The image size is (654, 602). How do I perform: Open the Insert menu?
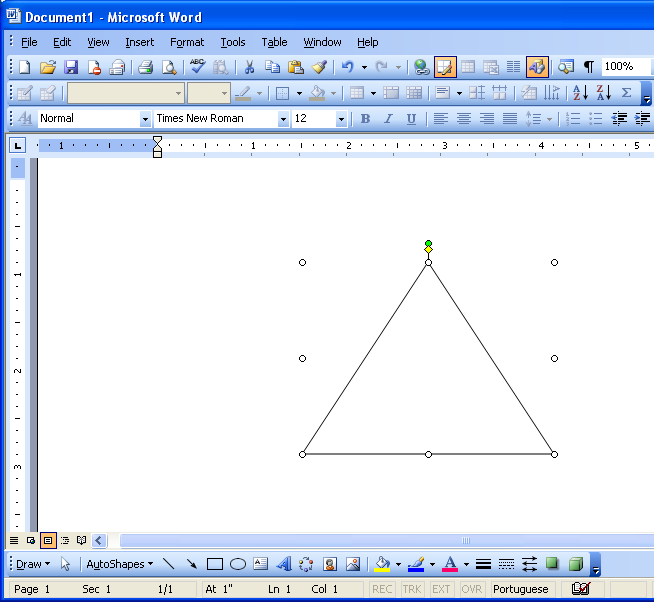click(x=139, y=42)
